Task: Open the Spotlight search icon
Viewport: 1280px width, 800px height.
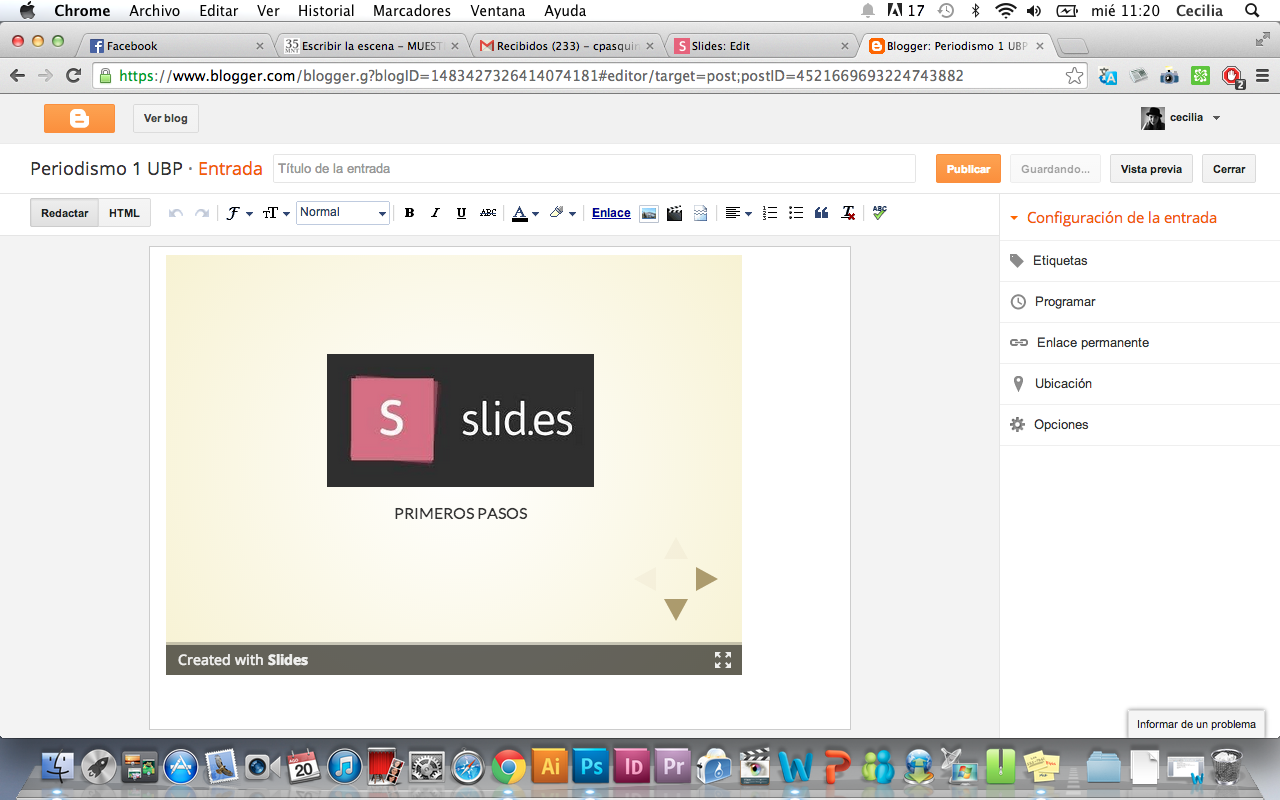Action: click(x=1252, y=11)
